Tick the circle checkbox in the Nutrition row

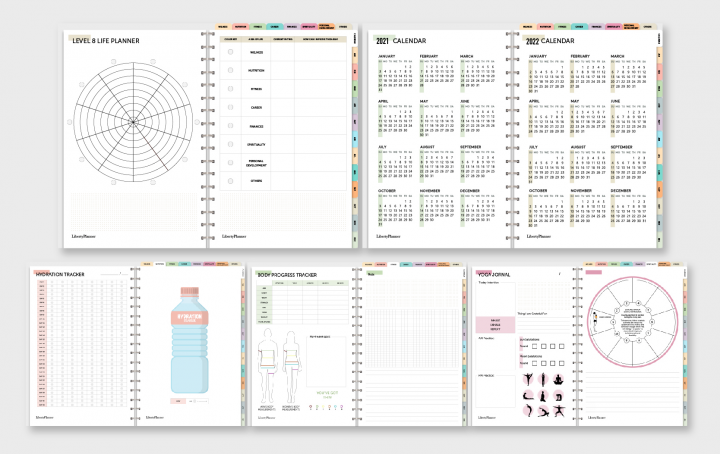tap(231, 70)
